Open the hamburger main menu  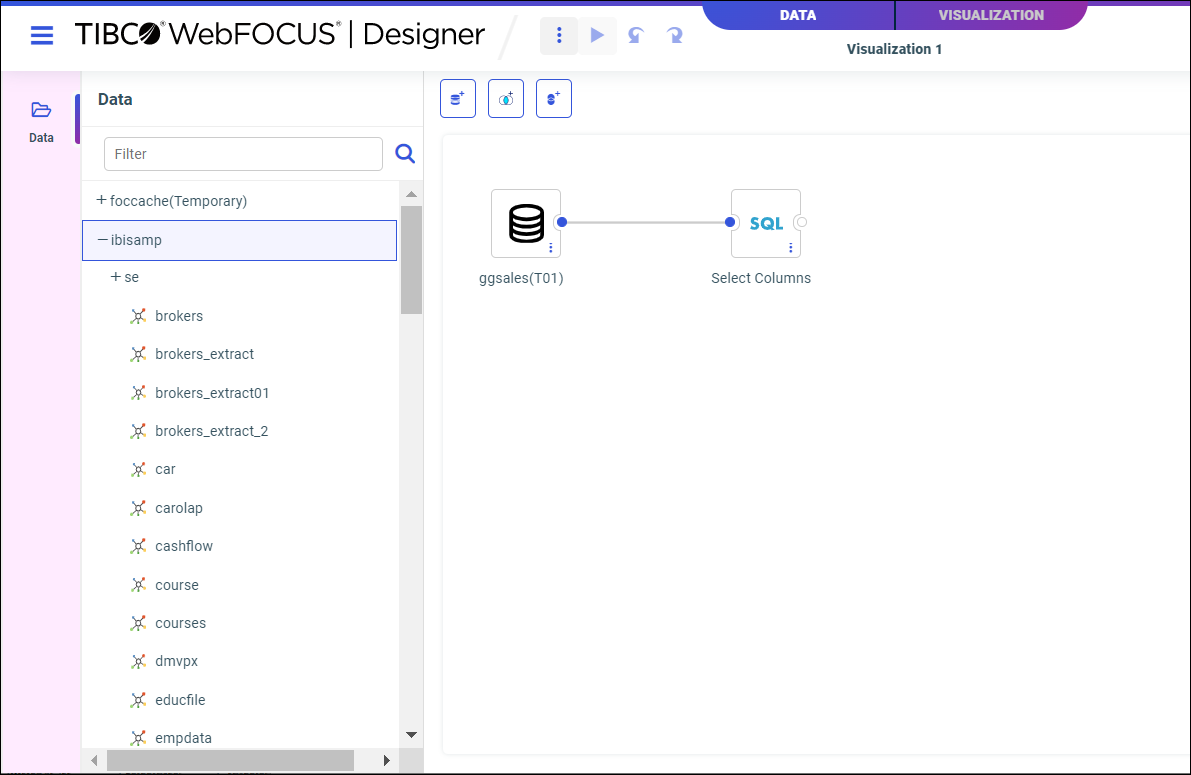pyautogui.click(x=42, y=35)
